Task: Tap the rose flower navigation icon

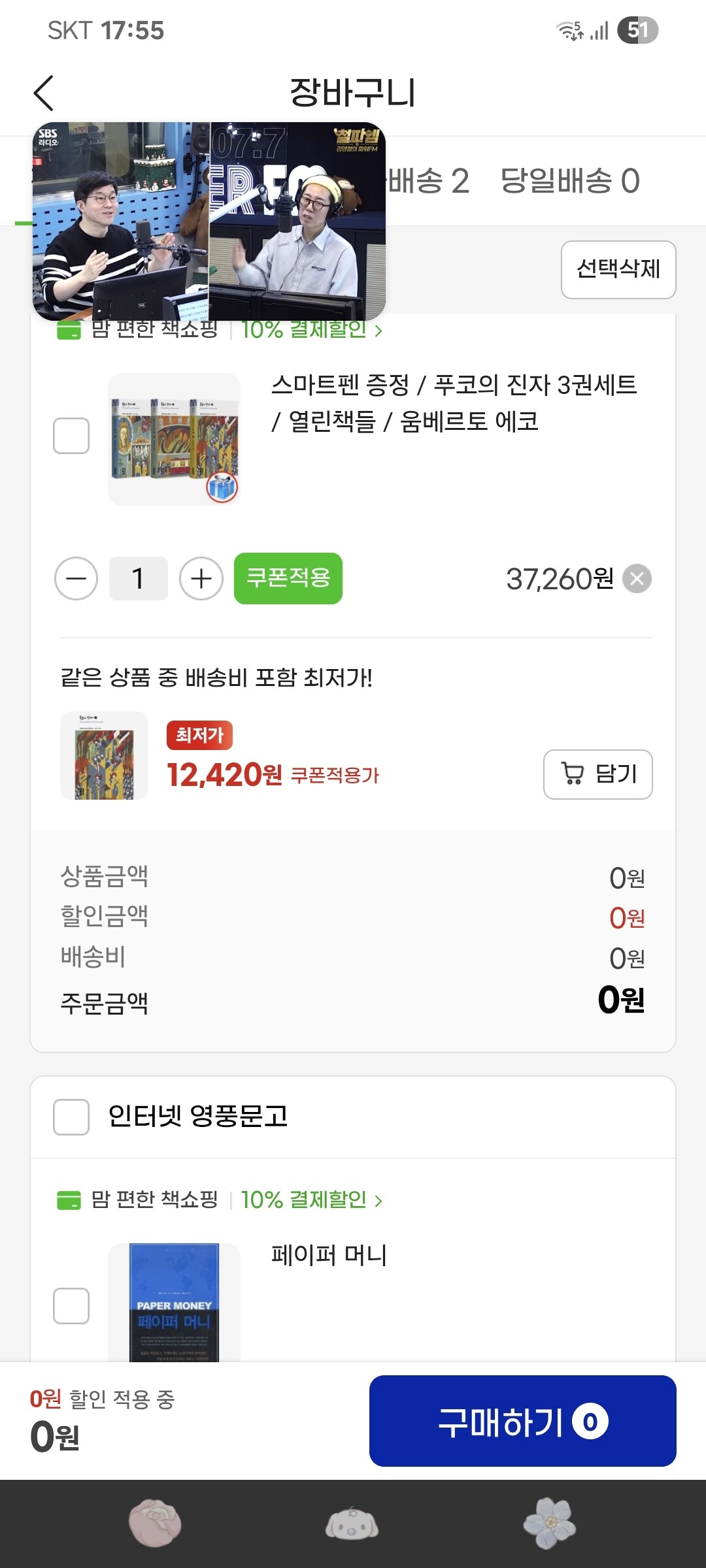Action: [x=155, y=1524]
